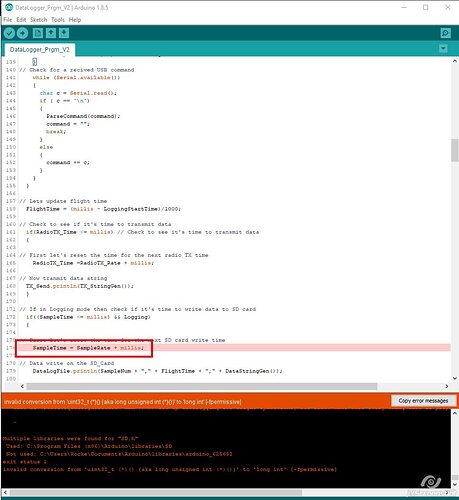459x500 pixels.
Task: Click the Arduino logo in the title bar
Action: point(9,7)
